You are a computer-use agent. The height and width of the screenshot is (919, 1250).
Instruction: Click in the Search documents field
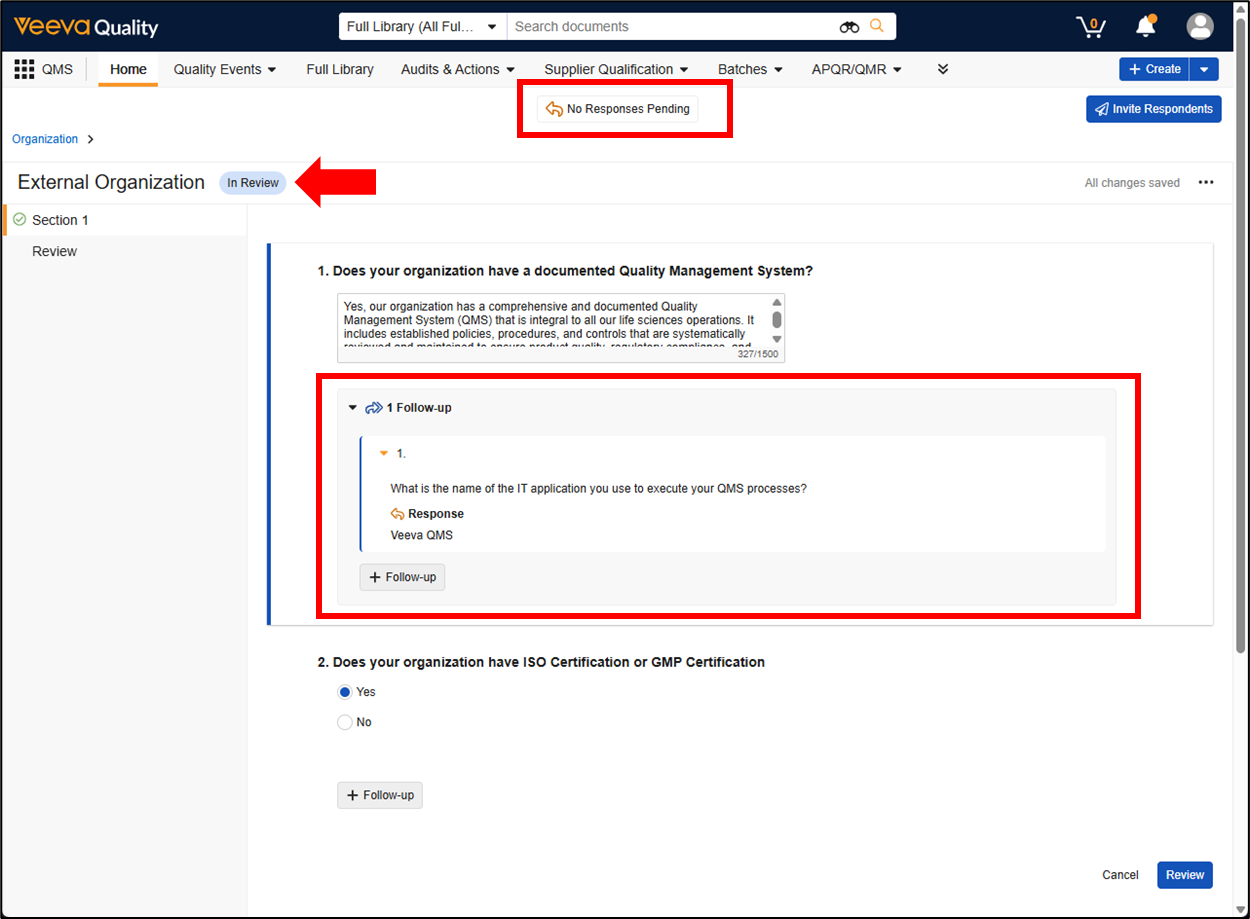point(670,27)
